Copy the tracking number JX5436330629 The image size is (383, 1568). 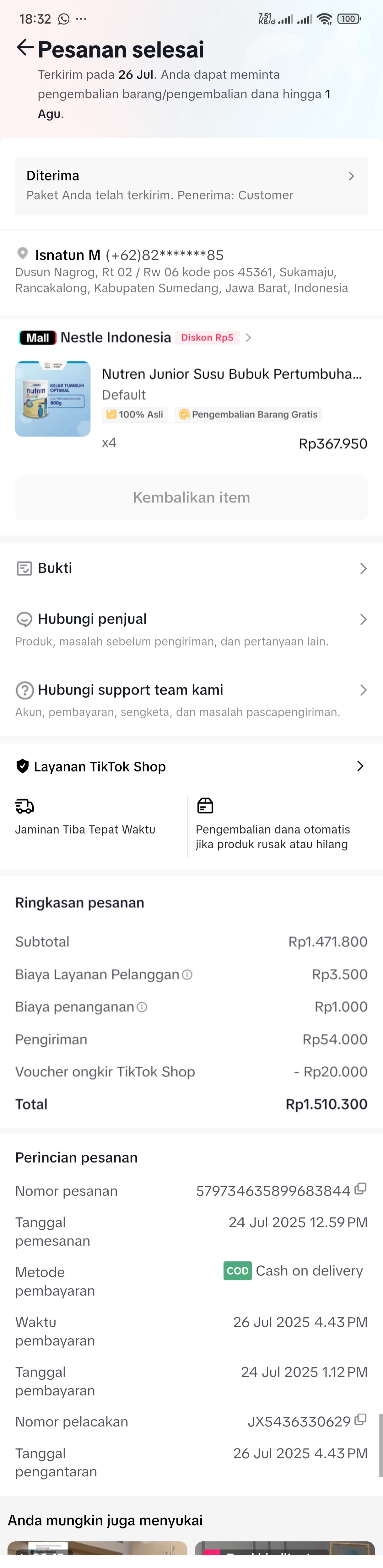tap(360, 1420)
